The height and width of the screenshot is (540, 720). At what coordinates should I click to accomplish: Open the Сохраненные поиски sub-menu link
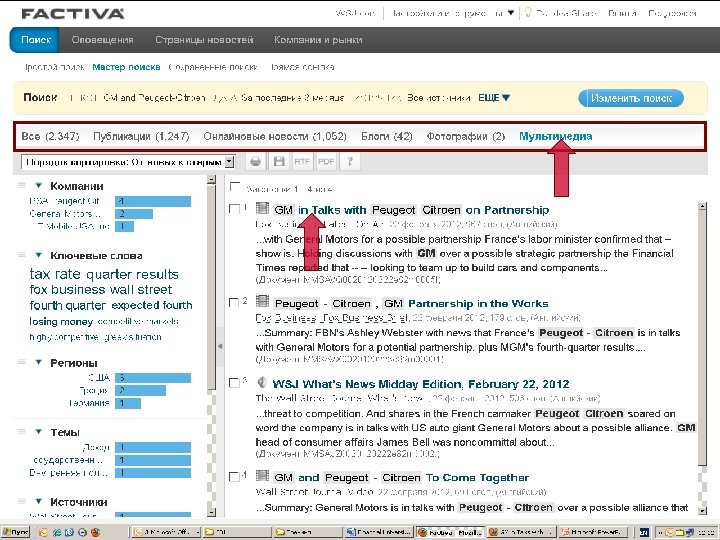pyautogui.click(x=213, y=67)
